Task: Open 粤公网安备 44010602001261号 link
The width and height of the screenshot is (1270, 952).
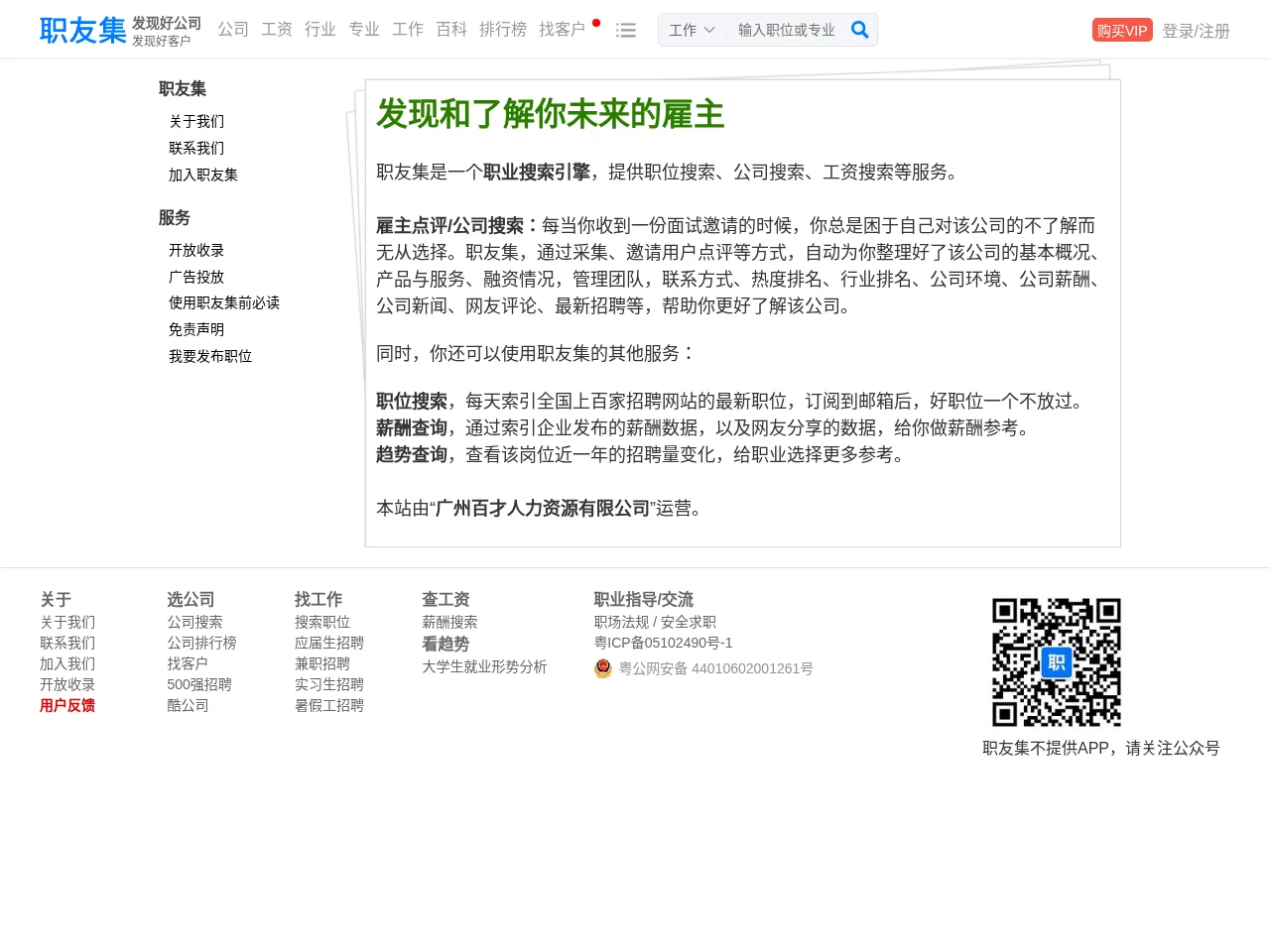Action: (x=716, y=668)
